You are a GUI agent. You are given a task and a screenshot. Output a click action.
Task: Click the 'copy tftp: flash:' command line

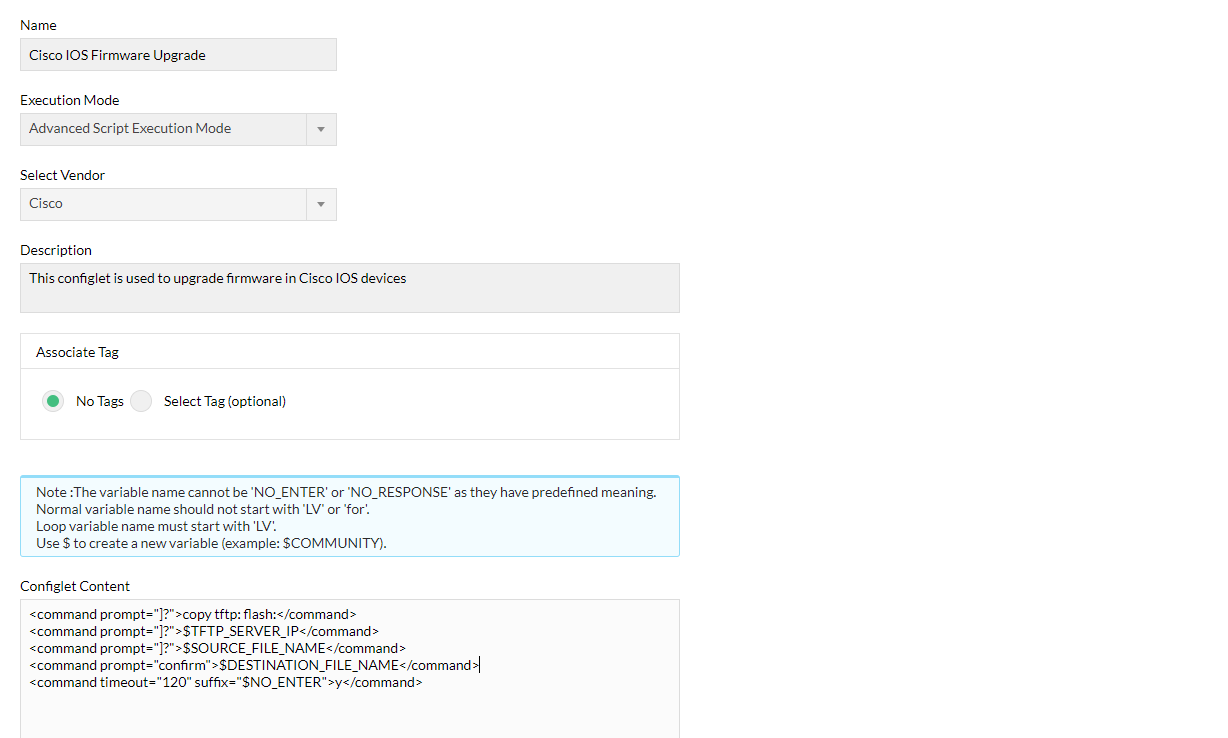coord(193,614)
